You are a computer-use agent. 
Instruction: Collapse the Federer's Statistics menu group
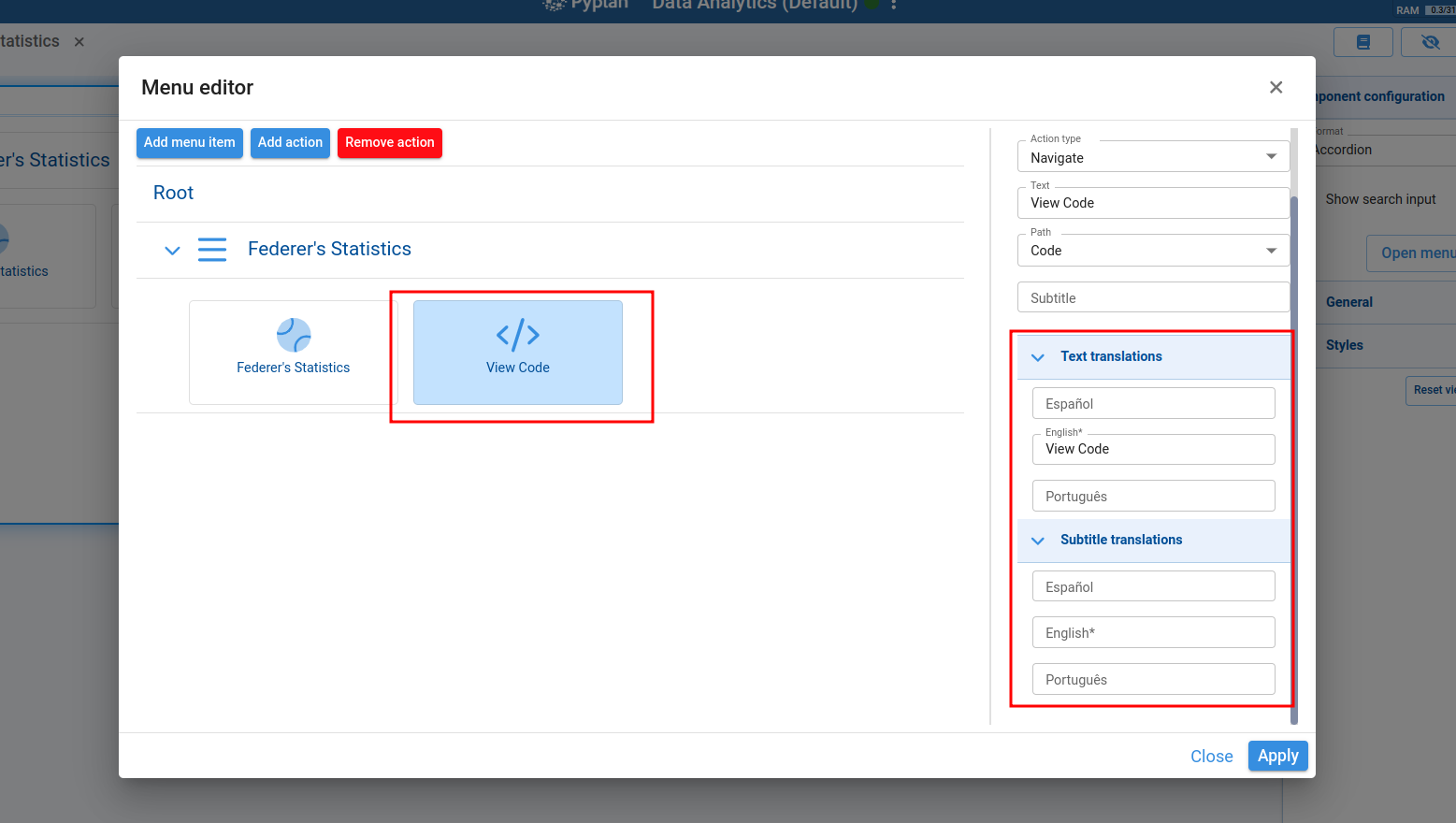[x=172, y=251]
